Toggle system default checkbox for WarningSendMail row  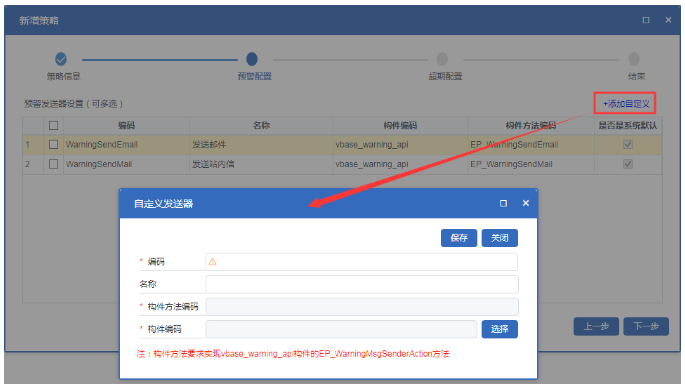click(628, 164)
